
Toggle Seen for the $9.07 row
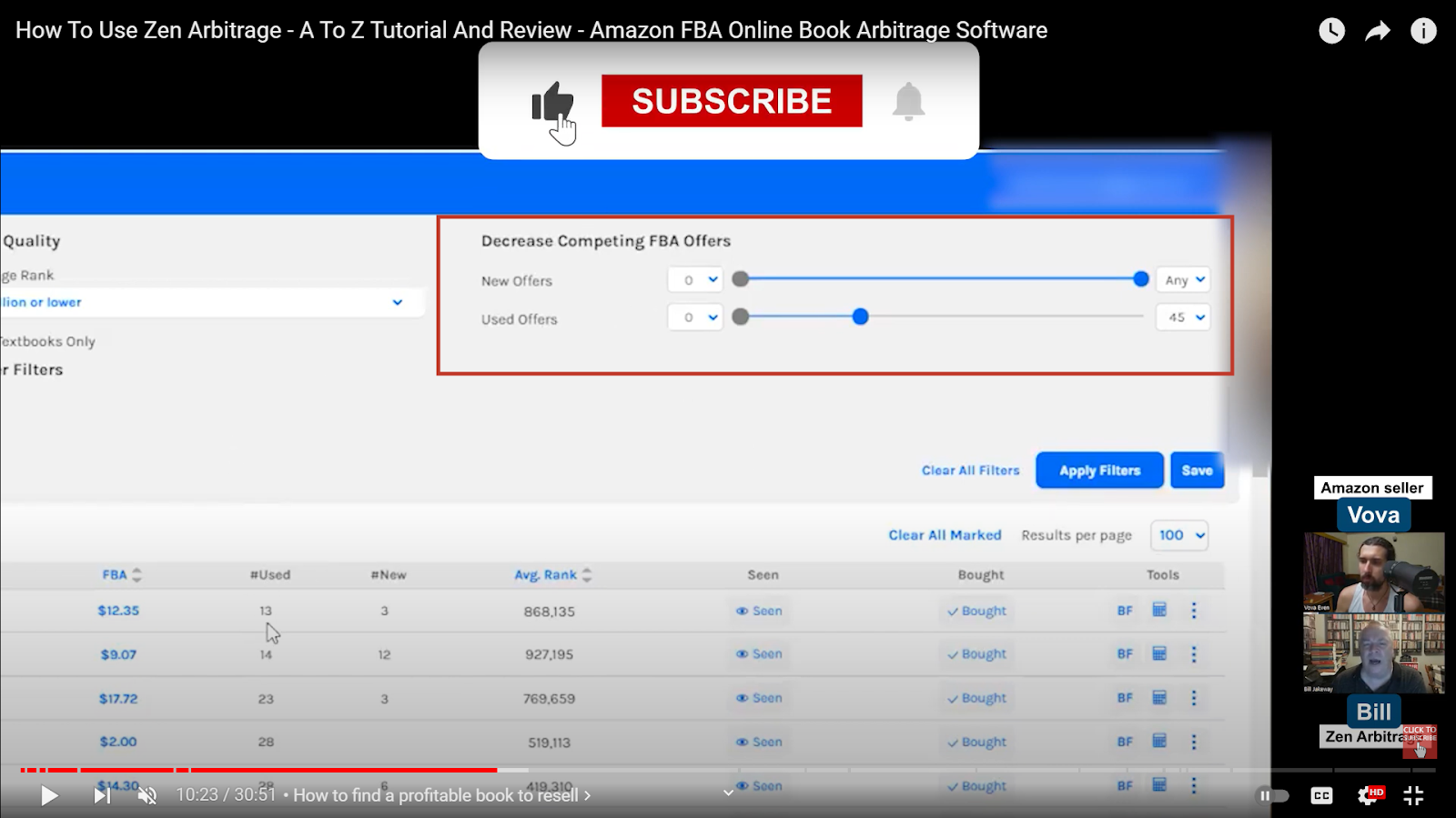[x=759, y=654]
